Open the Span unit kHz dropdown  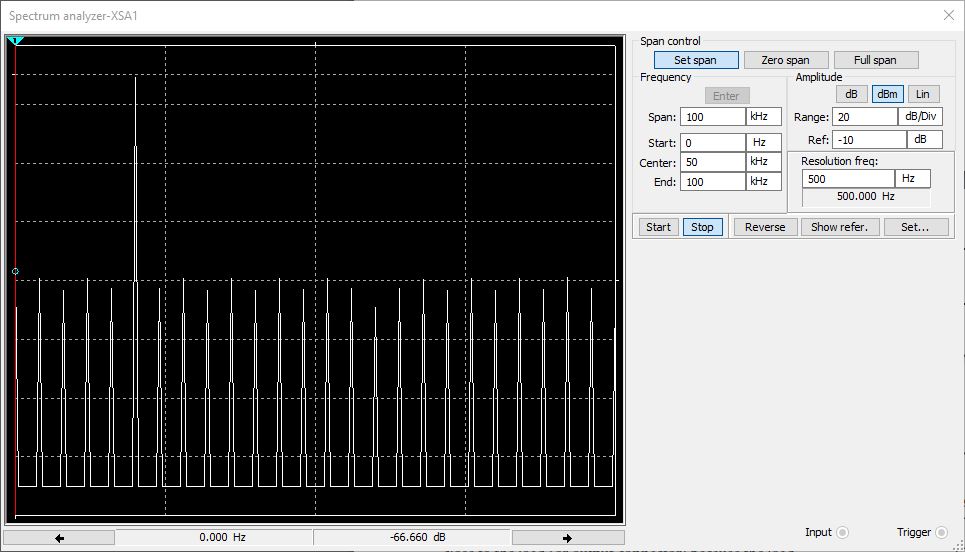coord(764,116)
